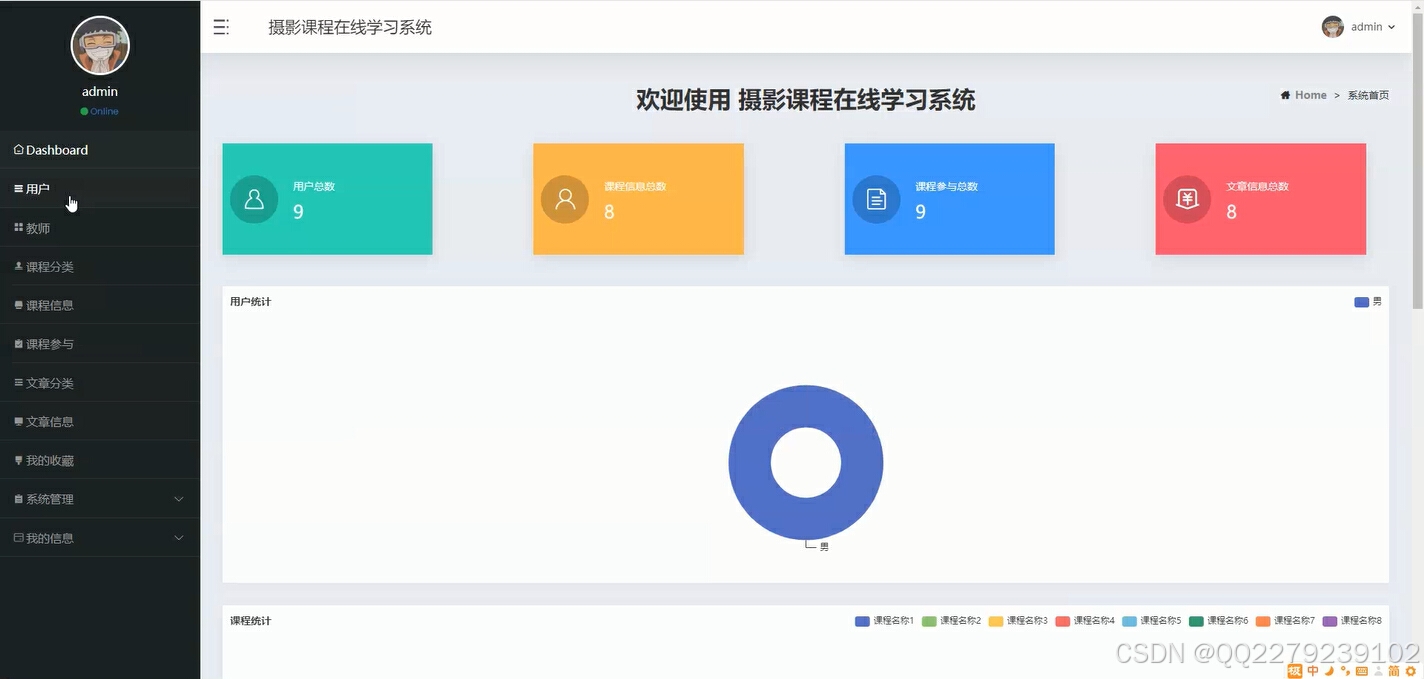Toggle 课程名称1 legend in 课程统计 chart
This screenshot has height=679, width=1424.
point(884,620)
